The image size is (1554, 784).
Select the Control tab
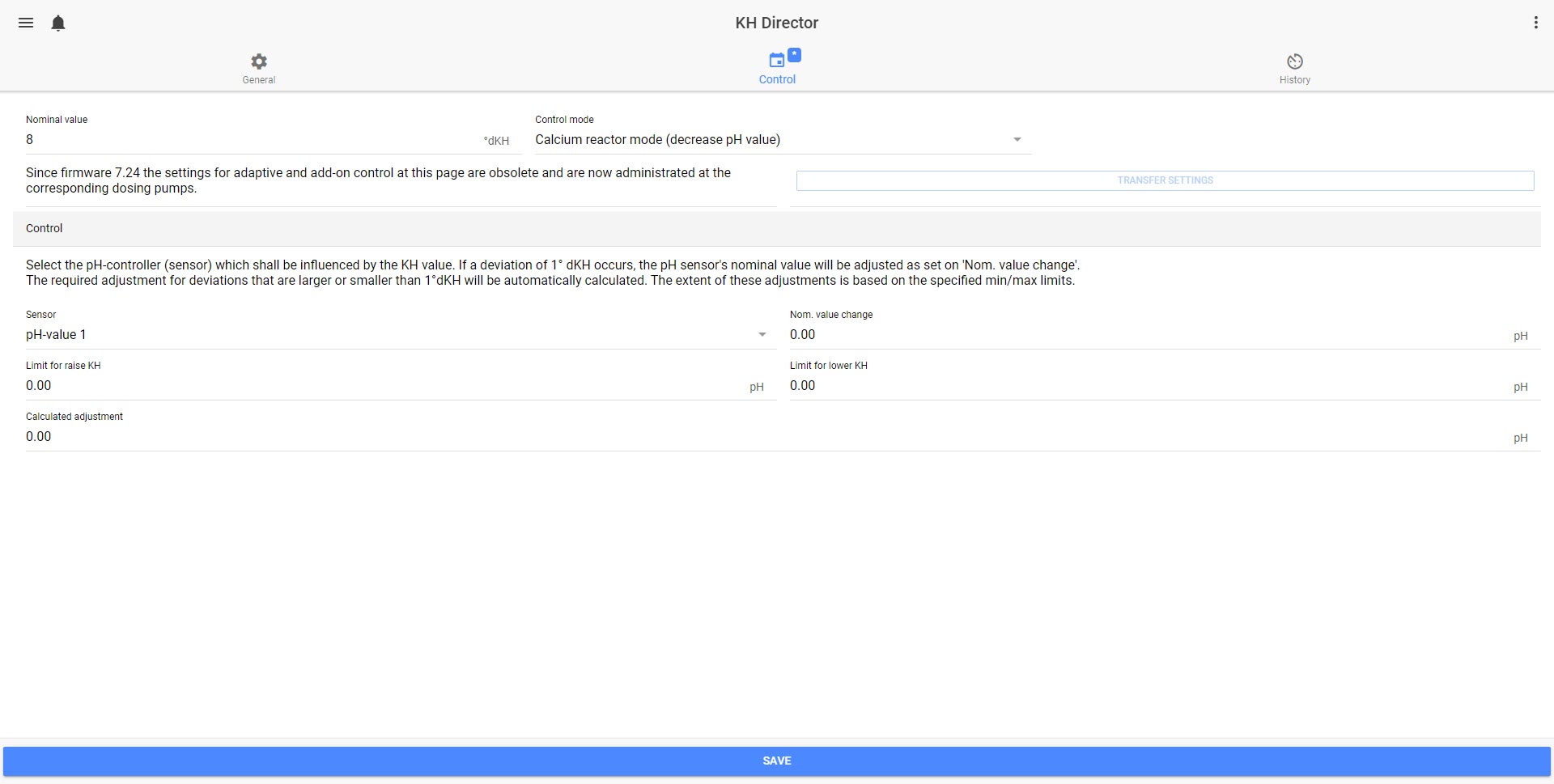click(777, 68)
